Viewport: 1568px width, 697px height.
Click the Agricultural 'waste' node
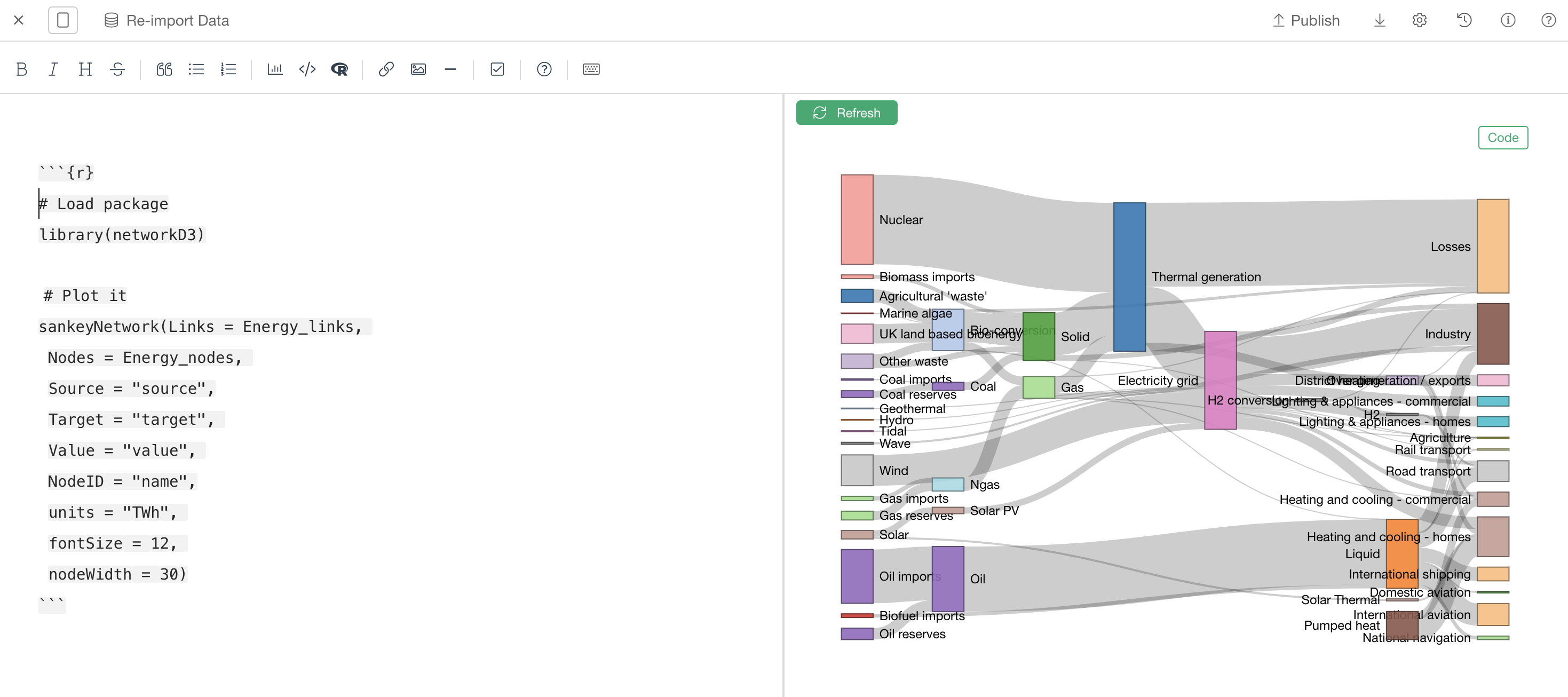[857, 296]
